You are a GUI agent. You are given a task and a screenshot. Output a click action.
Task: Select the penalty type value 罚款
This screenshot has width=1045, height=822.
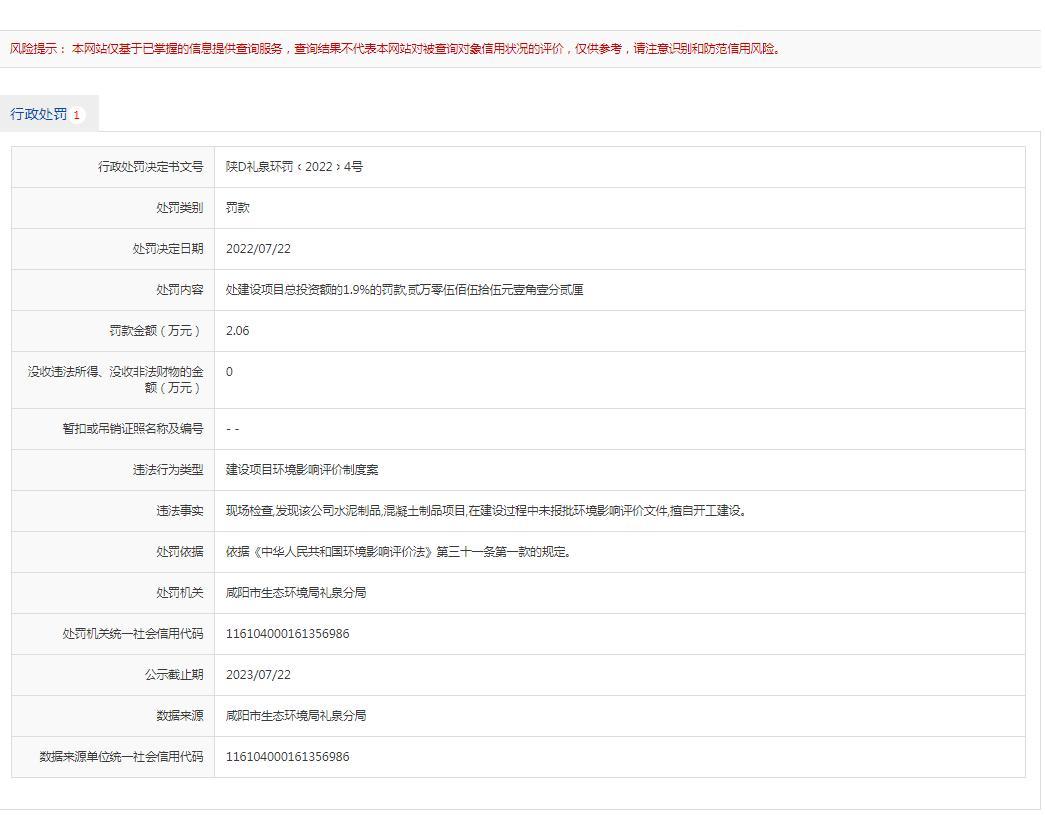tap(237, 208)
